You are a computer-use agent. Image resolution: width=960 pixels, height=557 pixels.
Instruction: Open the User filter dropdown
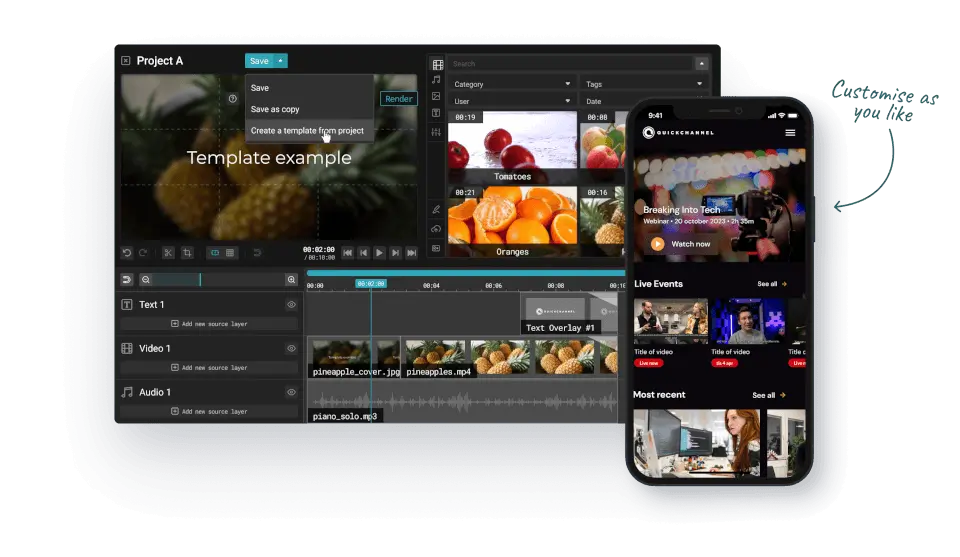click(512, 101)
